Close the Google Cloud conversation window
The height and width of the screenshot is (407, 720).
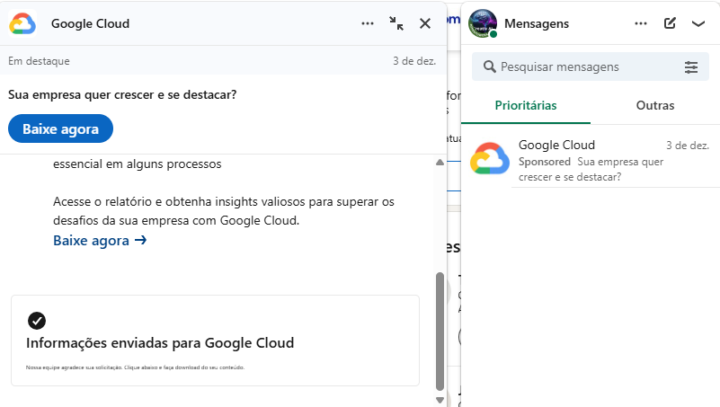pos(425,23)
